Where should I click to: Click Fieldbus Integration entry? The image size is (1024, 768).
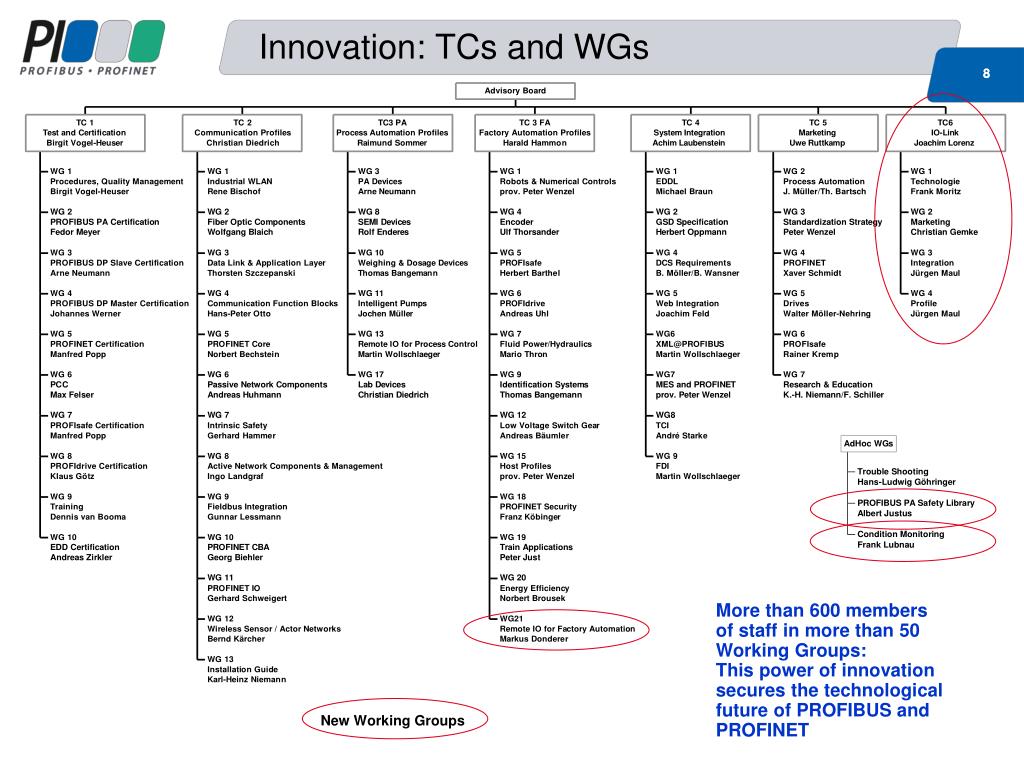(x=248, y=507)
